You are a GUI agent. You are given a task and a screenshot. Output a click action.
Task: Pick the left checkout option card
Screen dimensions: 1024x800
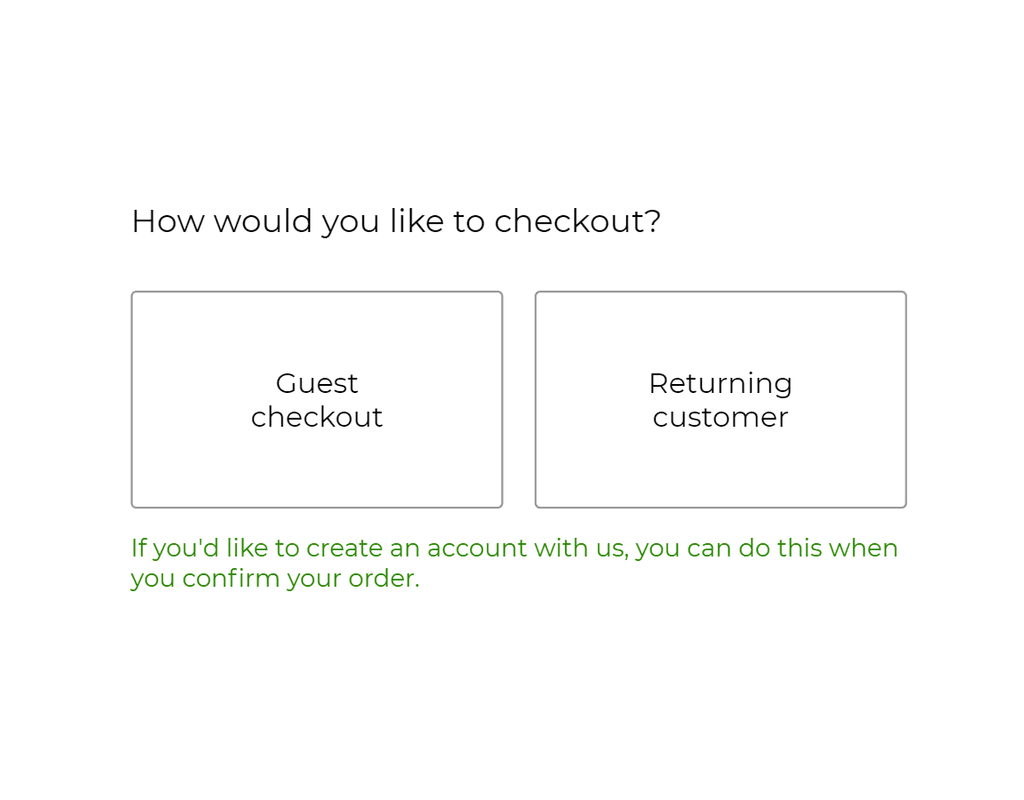(x=316, y=400)
